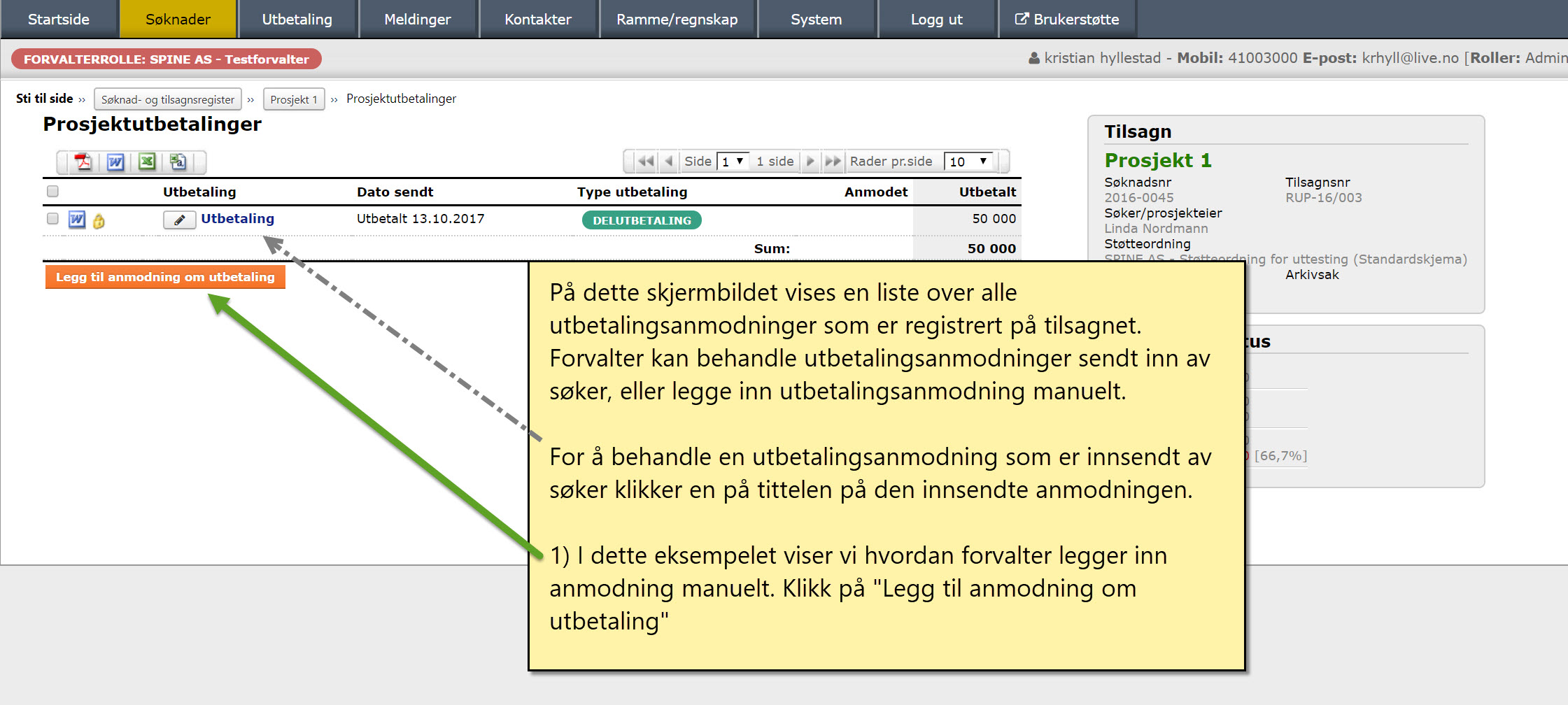Export the list to Excel
Image resolution: width=1568 pixels, height=705 pixels.
147,162
